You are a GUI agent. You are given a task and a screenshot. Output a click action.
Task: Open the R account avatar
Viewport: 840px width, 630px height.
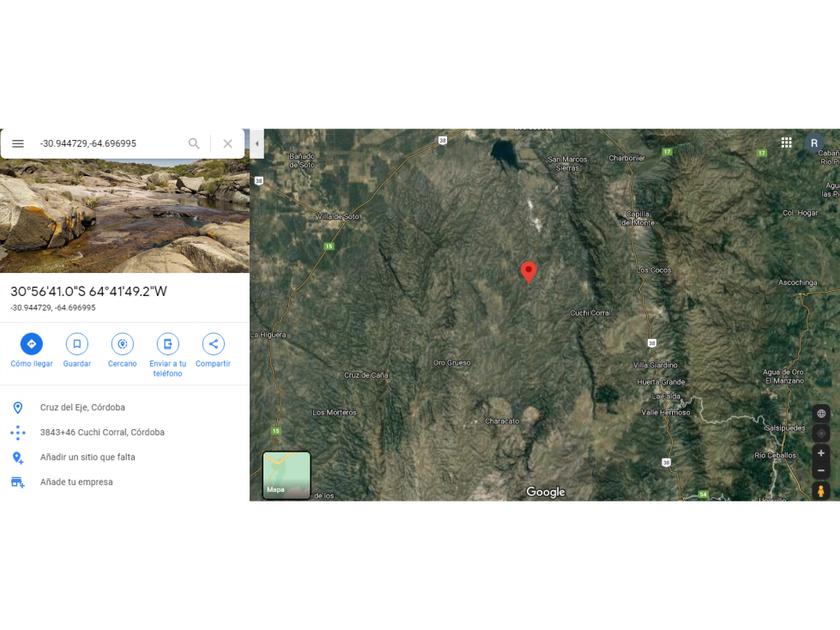pos(814,143)
